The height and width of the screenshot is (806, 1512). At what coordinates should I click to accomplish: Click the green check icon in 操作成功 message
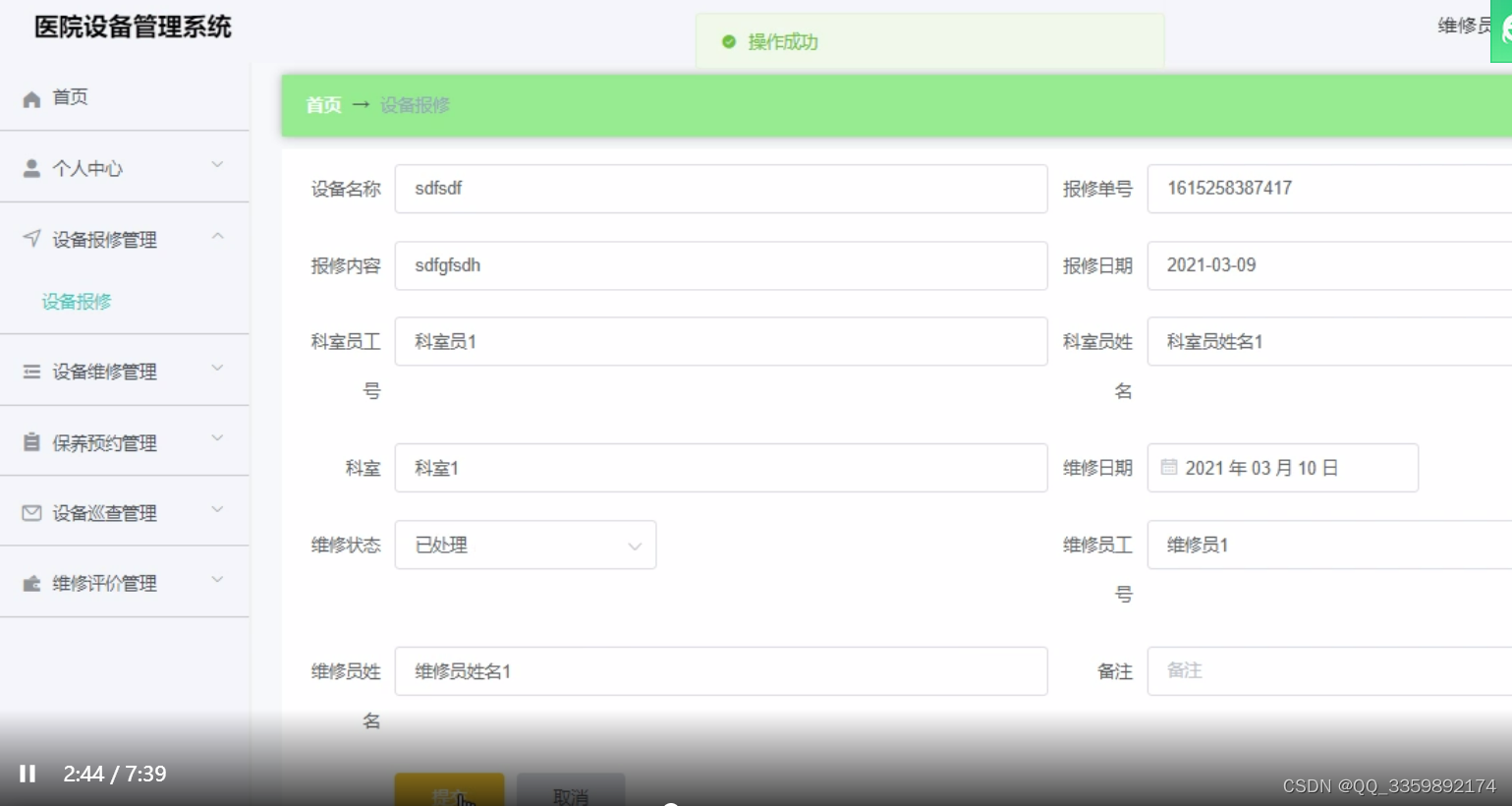pyautogui.click(x=729, y=41)
